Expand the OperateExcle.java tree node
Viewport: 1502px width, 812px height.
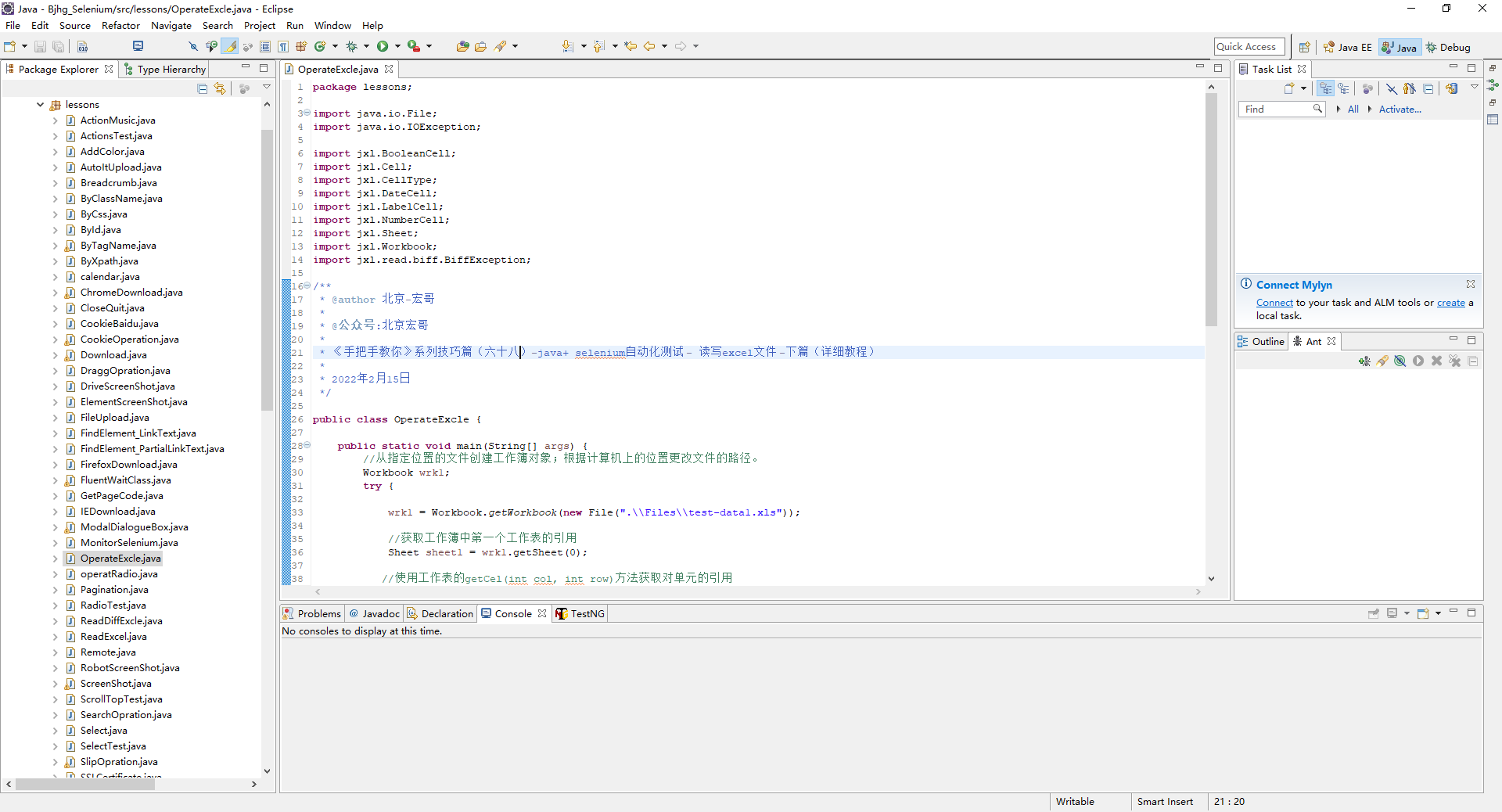(x=55, y=559)
